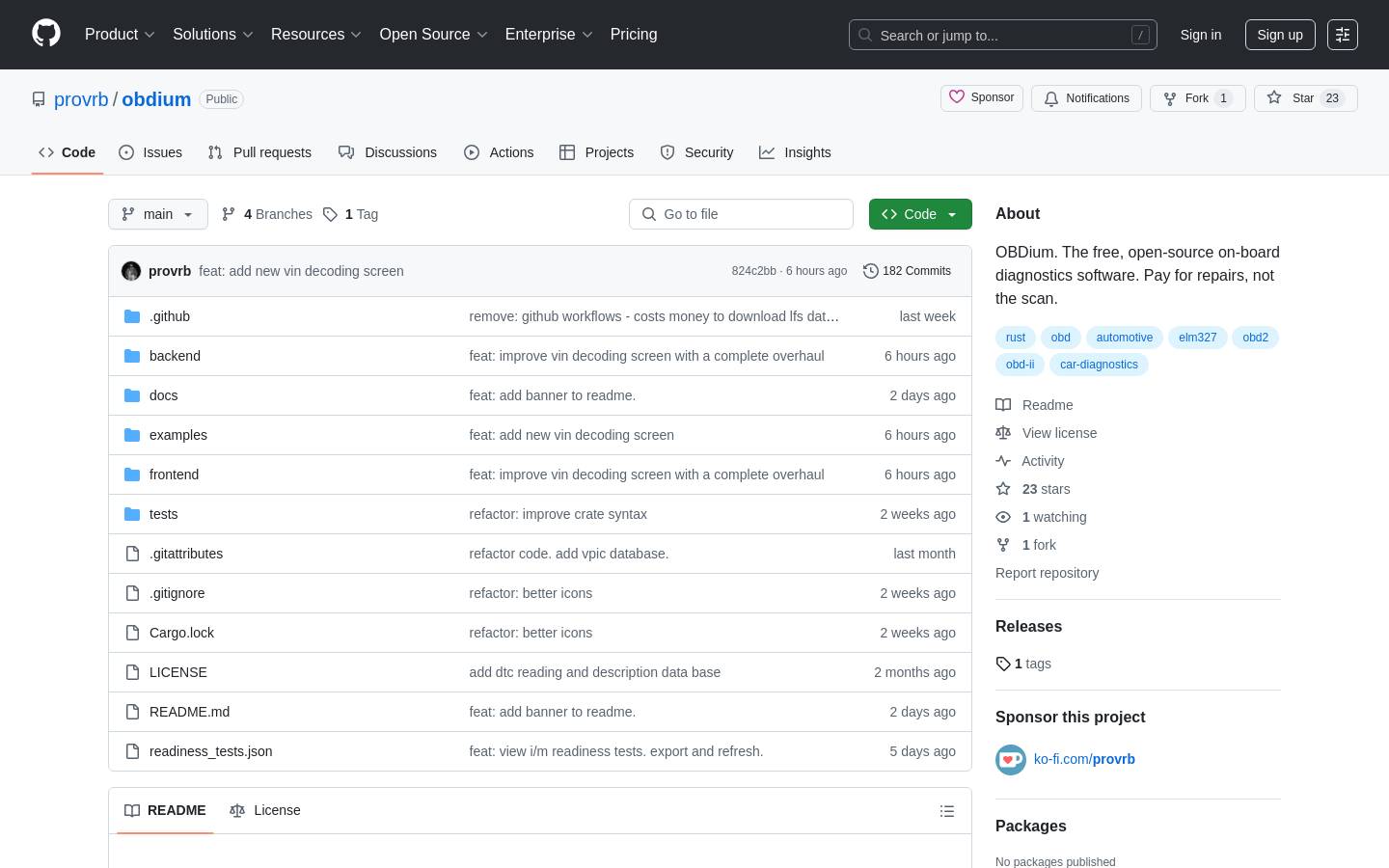Click the car-diagnostics topic tag
The image size is (1389, 868).
[x=1099, y=365]
